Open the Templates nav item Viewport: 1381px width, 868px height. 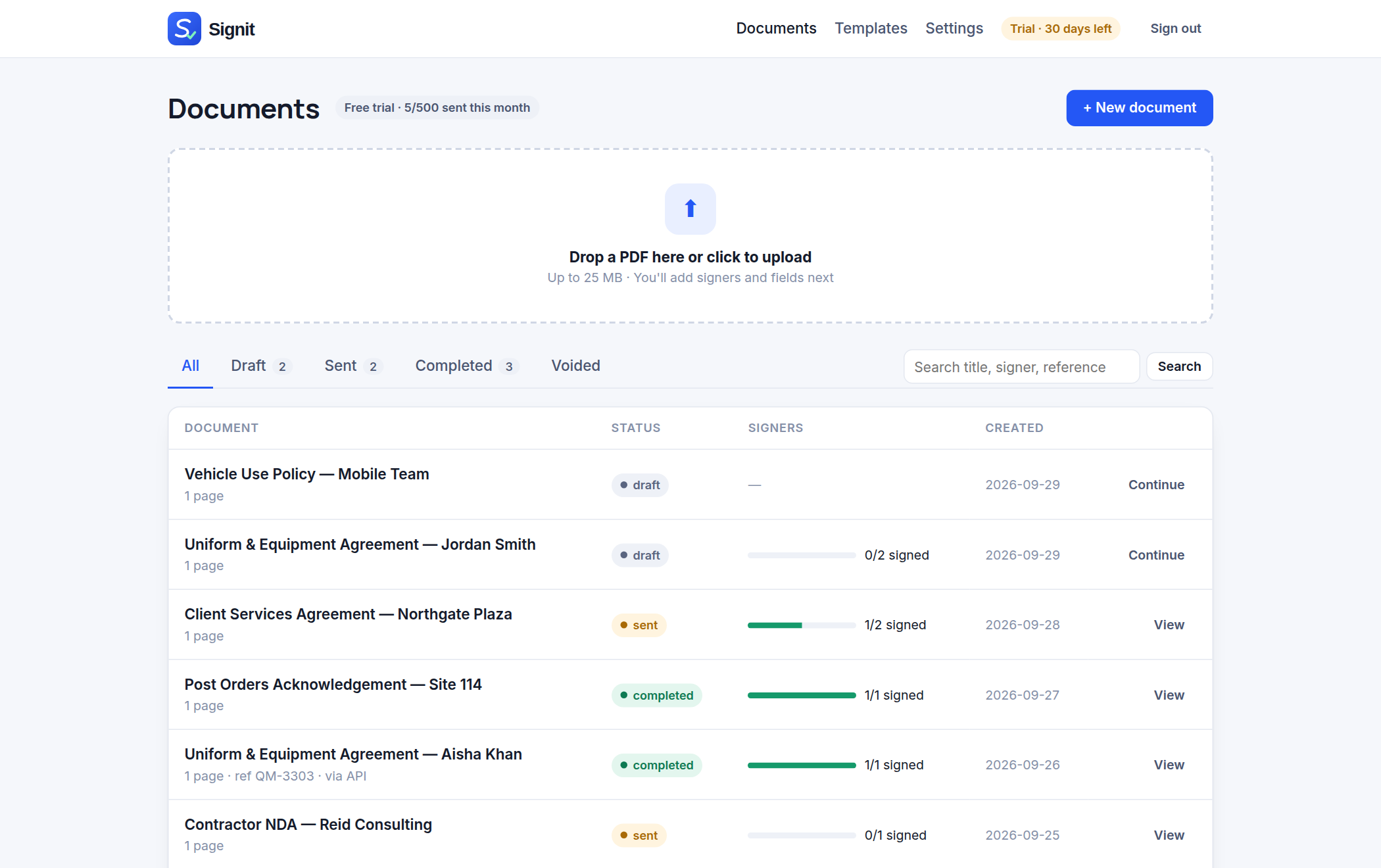(x=871, y=28)
